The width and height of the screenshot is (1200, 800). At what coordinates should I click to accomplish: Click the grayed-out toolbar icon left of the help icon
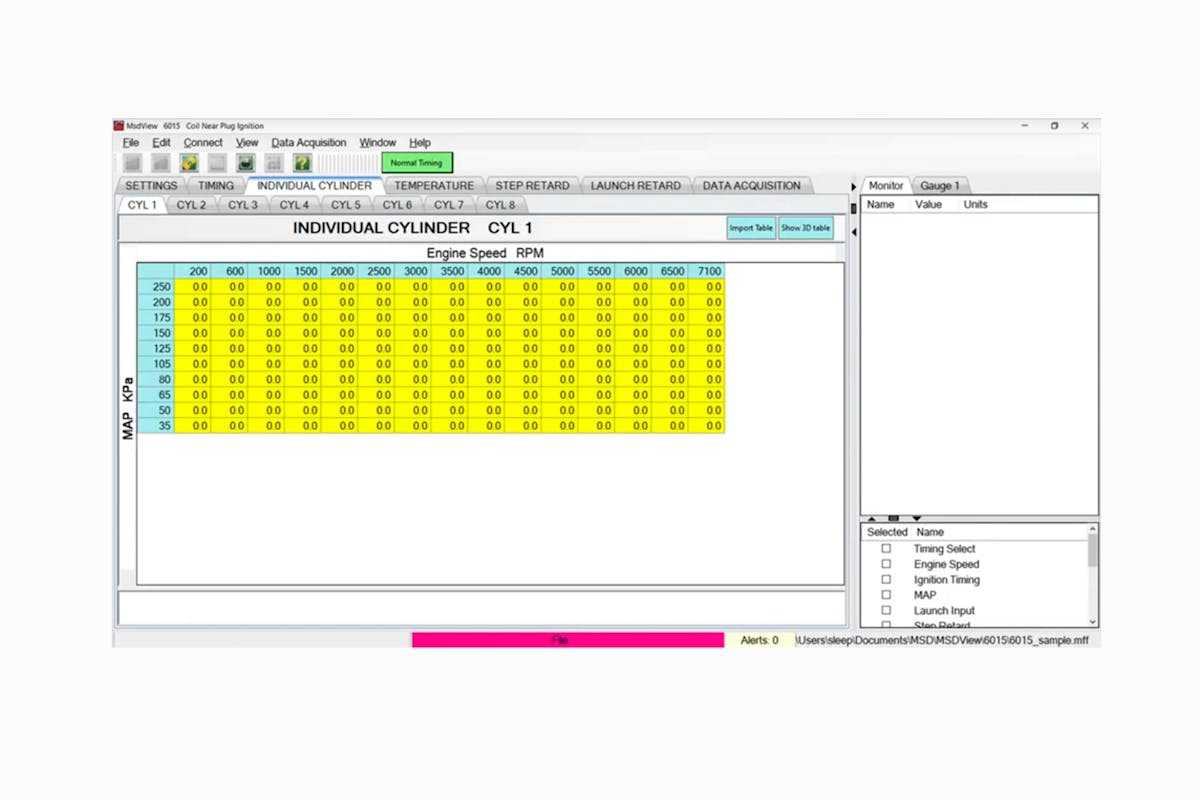[x=274, y=162]
